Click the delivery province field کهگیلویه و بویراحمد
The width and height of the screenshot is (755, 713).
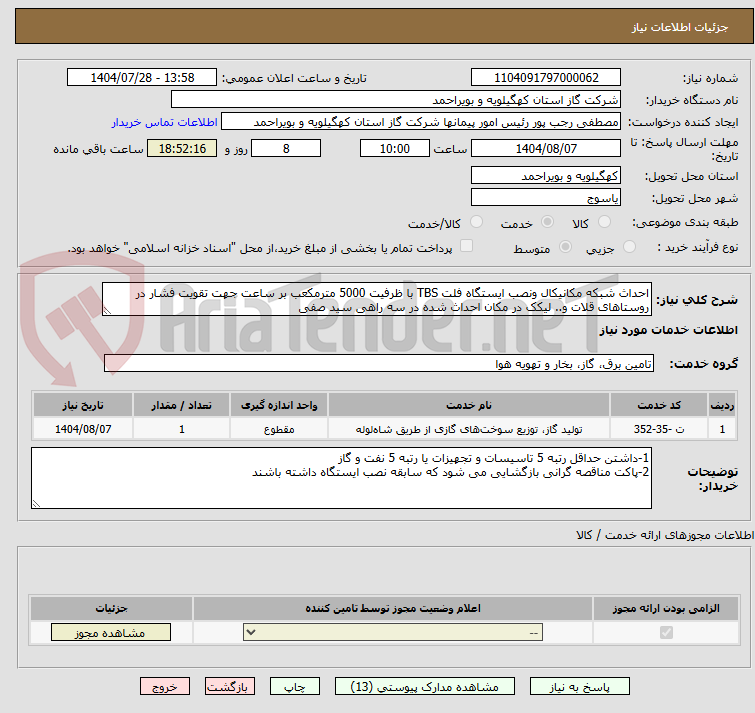(546, 175)
